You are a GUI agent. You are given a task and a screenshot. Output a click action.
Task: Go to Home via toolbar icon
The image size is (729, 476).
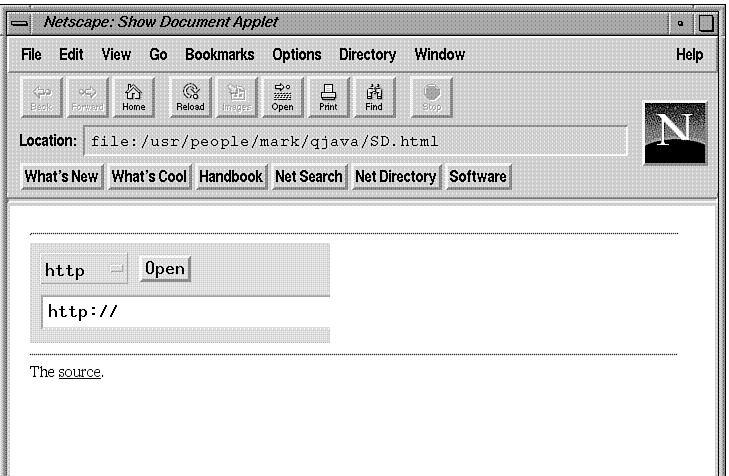[133, 96]
